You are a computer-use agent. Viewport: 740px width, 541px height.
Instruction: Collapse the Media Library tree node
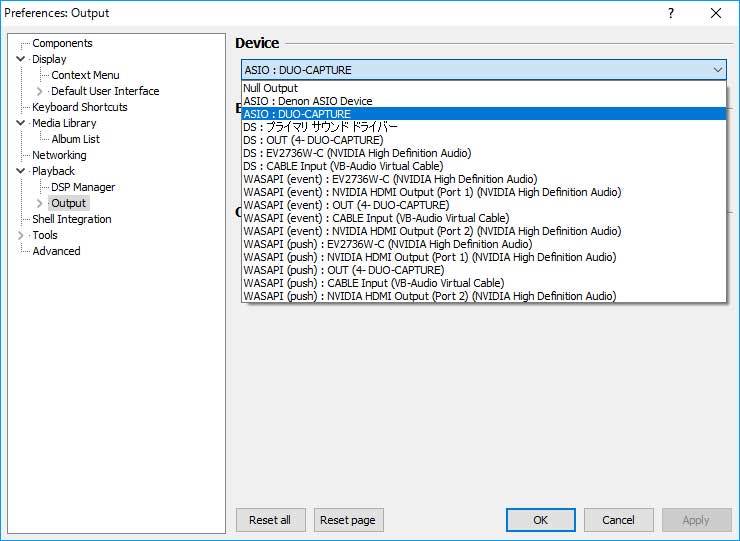click(20, 123)
